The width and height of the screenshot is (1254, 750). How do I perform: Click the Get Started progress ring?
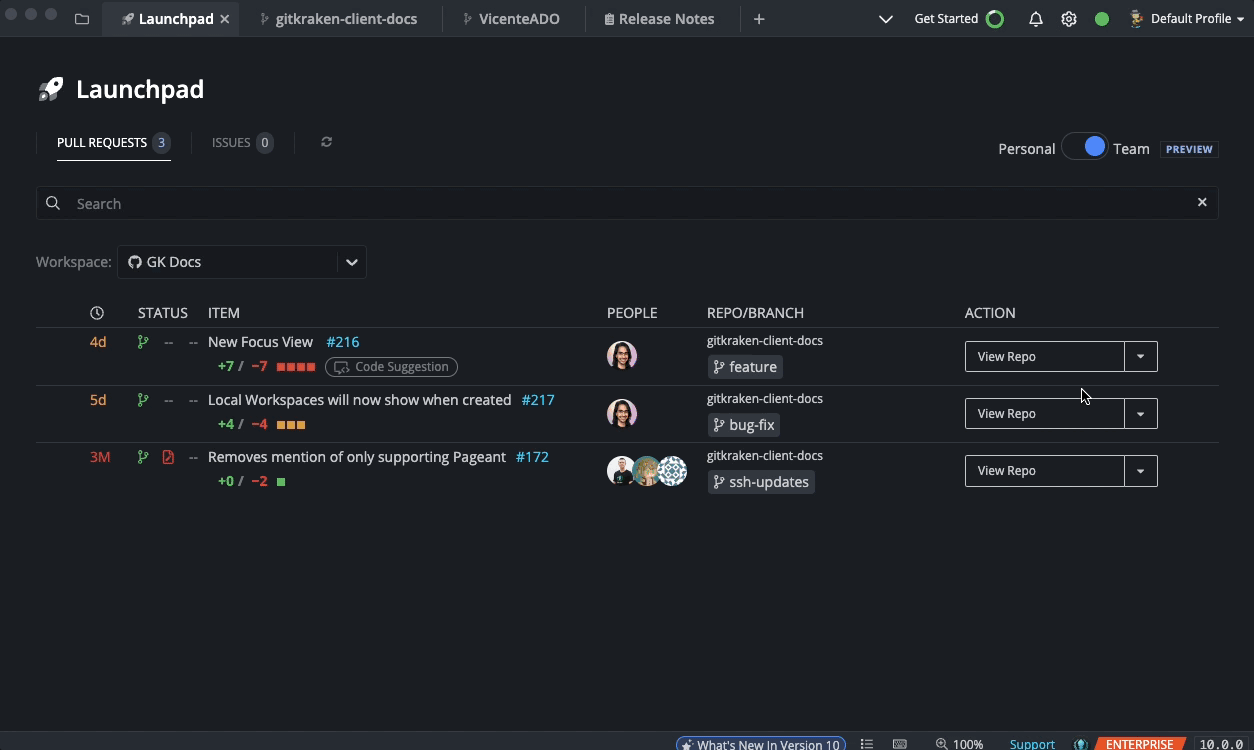(x=995, y=19)
